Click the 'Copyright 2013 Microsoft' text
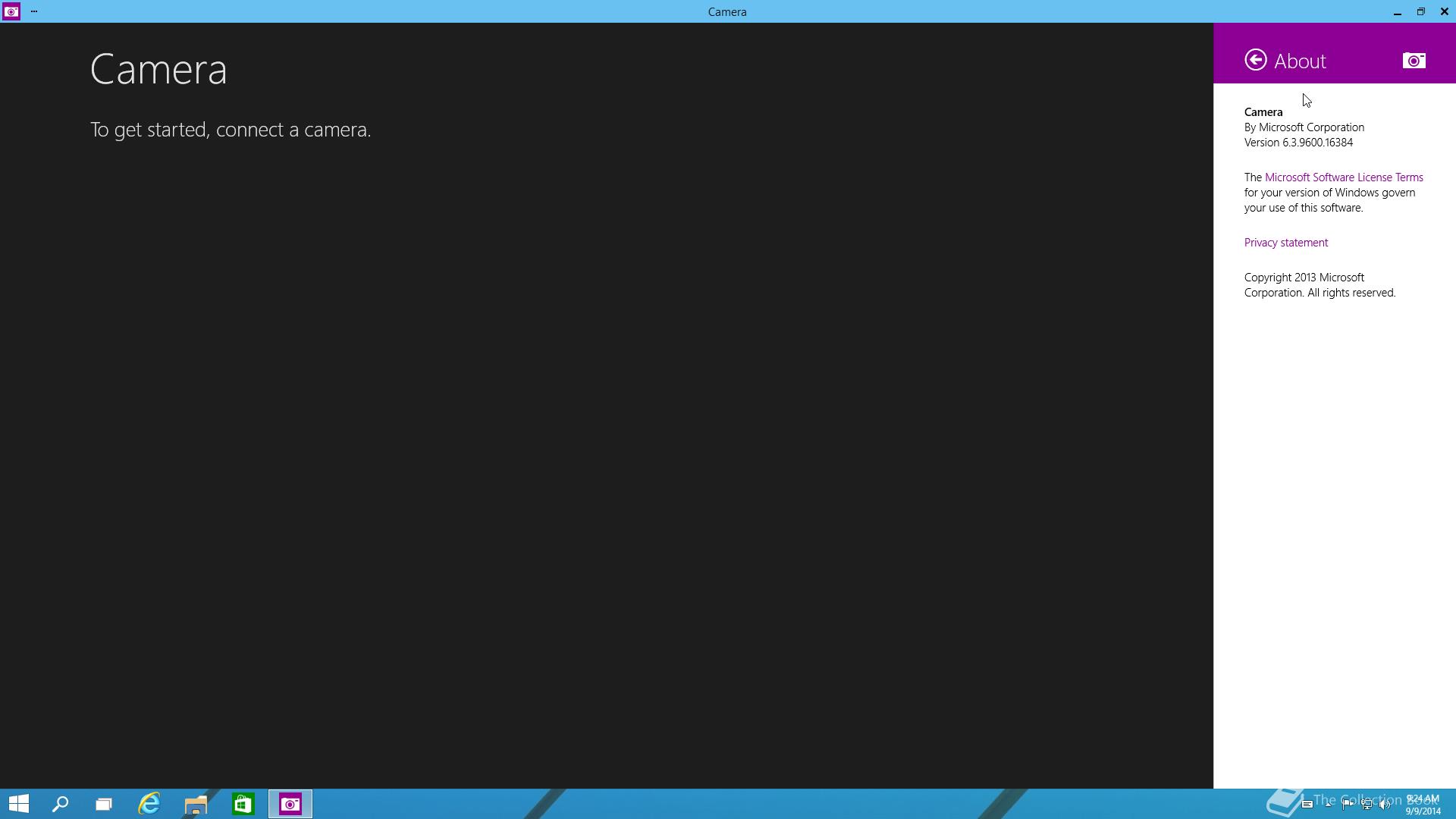 click(1304, 278)
